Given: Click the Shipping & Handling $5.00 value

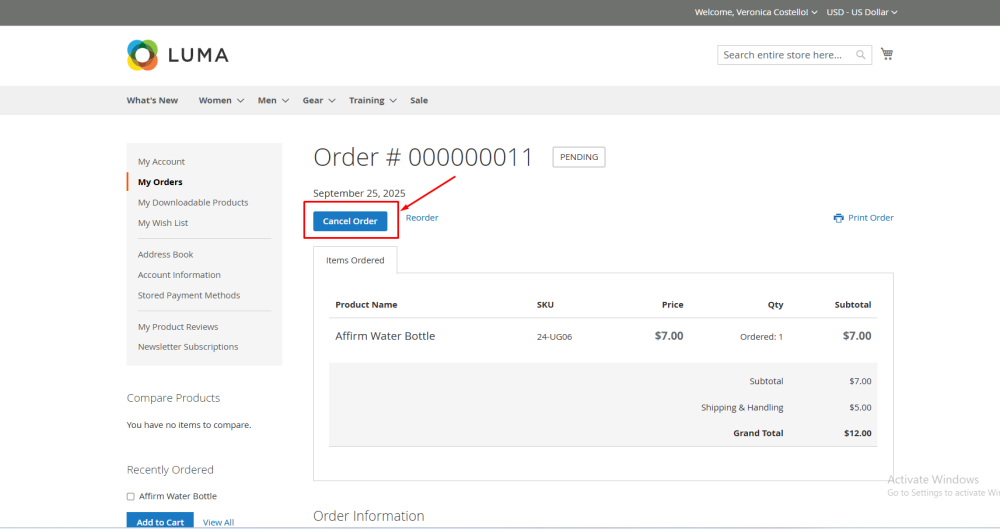Looking at the screenshot, I should pos(860,407).
